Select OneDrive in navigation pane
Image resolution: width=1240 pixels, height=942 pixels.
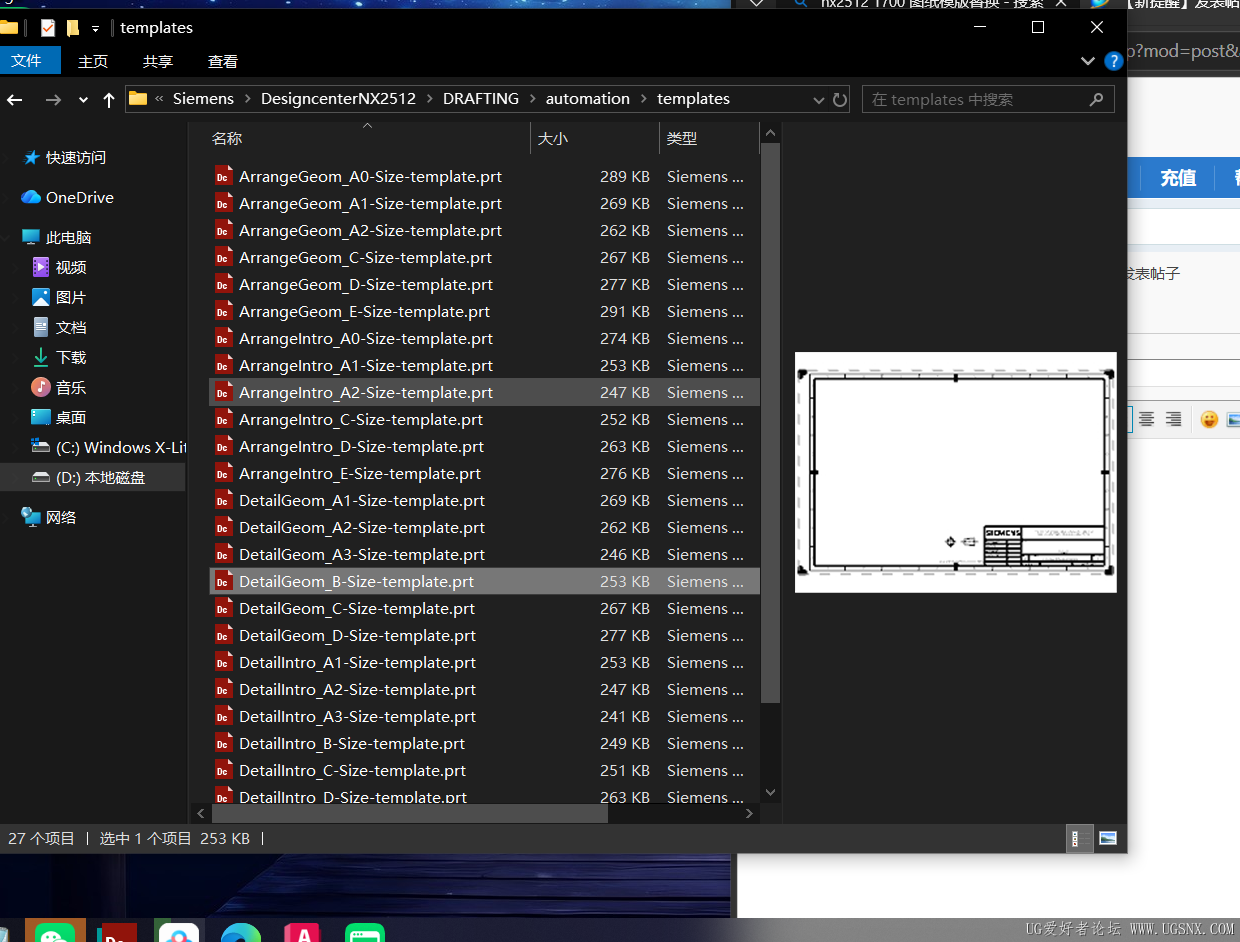pyautogui.click(x=79, y=197)
